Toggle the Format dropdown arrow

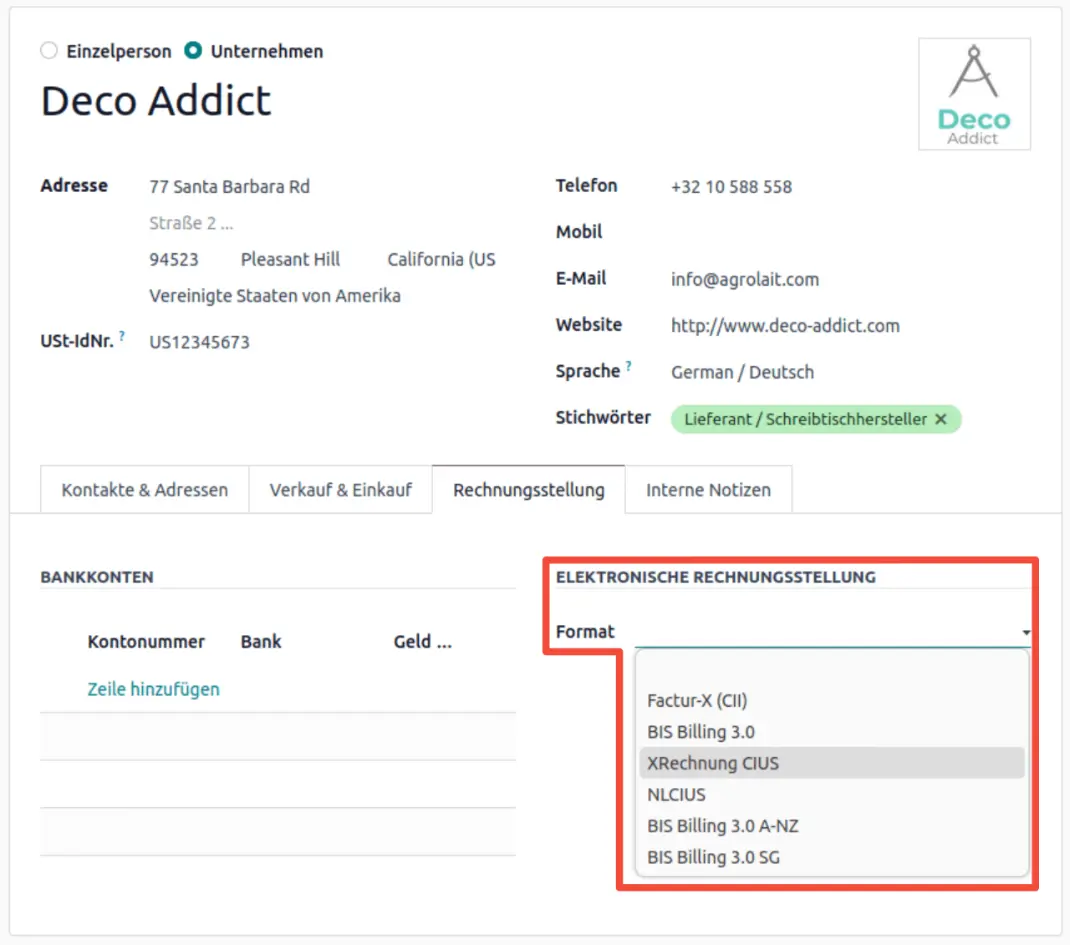1026,633
